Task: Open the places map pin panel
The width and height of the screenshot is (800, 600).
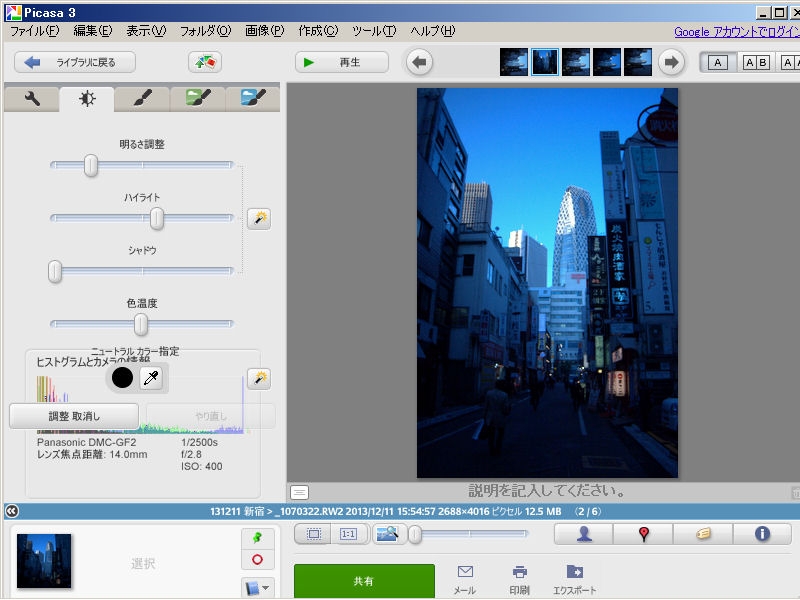Action: [643, 534]
